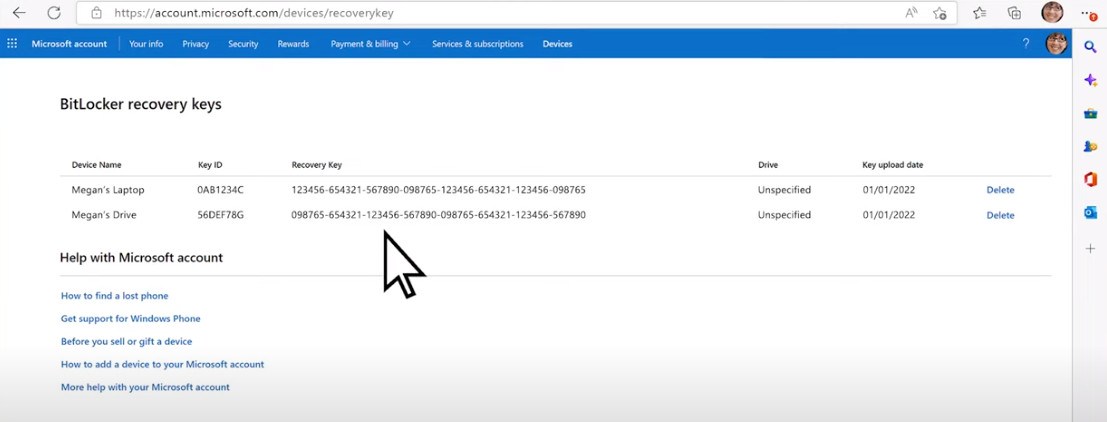Open the Favorites list icon

point(979,13)
